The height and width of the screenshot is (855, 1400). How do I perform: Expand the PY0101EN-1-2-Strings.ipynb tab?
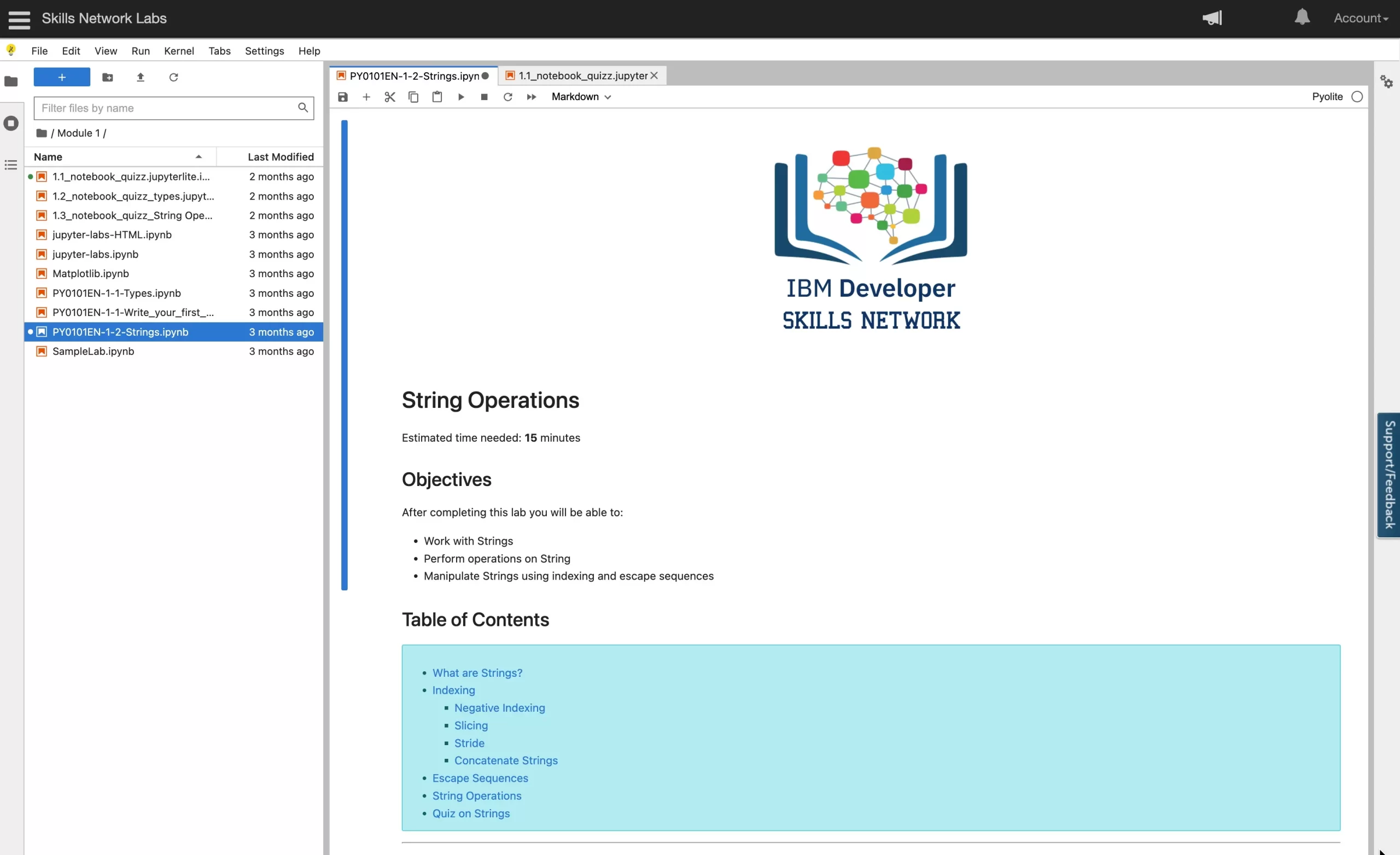pos(415,75)
